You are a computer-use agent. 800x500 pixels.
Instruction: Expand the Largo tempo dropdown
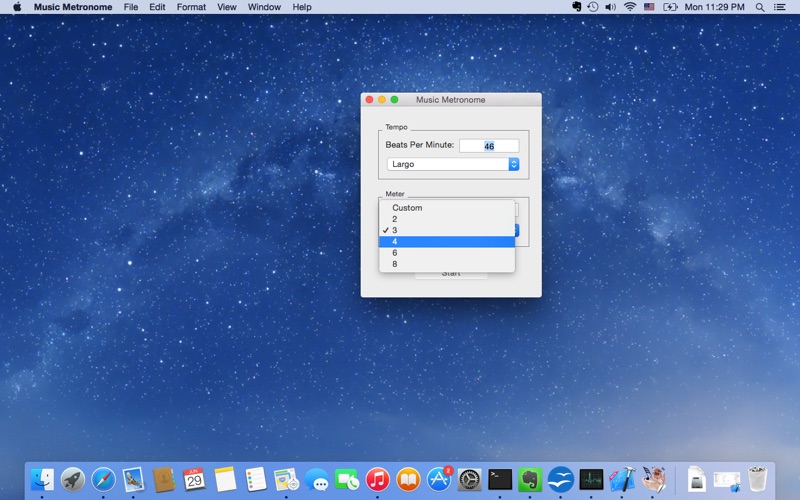click(452, 164)
